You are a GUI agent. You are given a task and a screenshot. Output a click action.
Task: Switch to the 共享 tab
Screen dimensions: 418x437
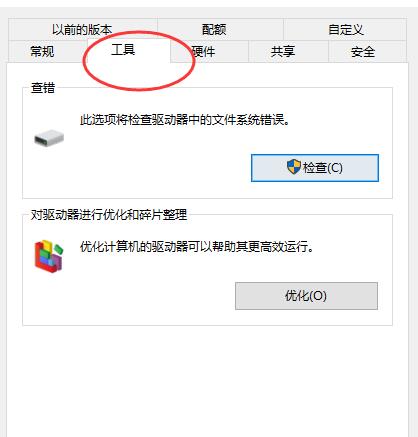click(283, 52)
